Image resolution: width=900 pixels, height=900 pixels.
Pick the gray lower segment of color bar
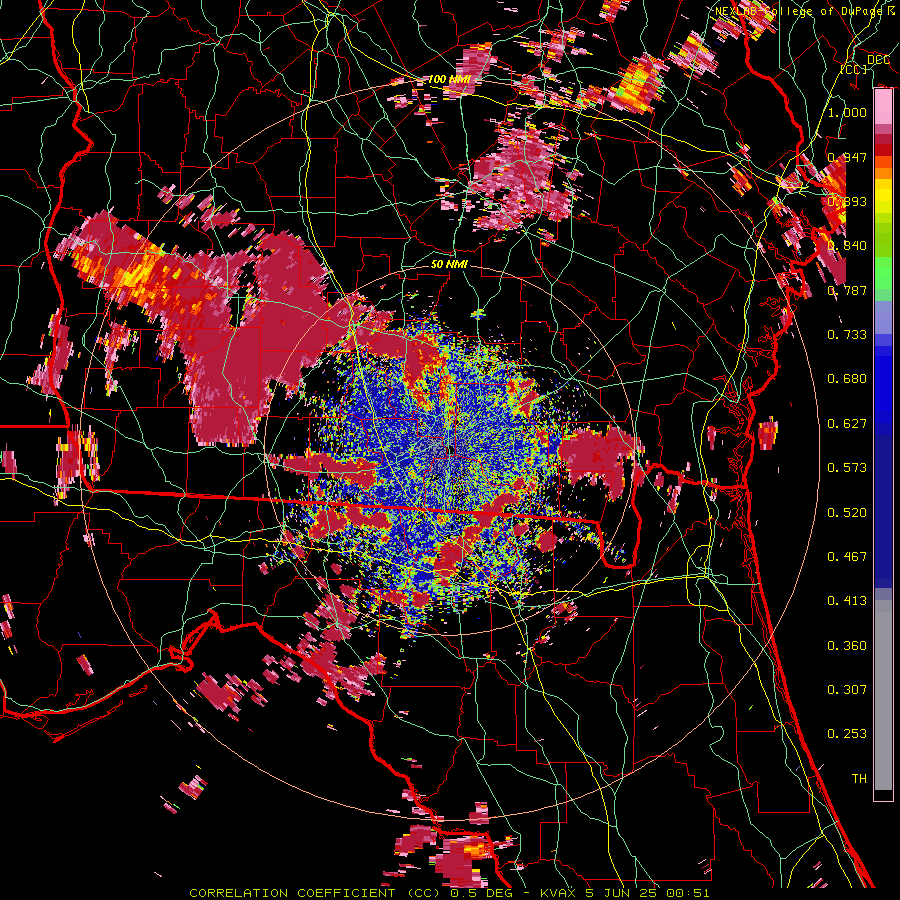pyautogui.click(x=883, y=695)
